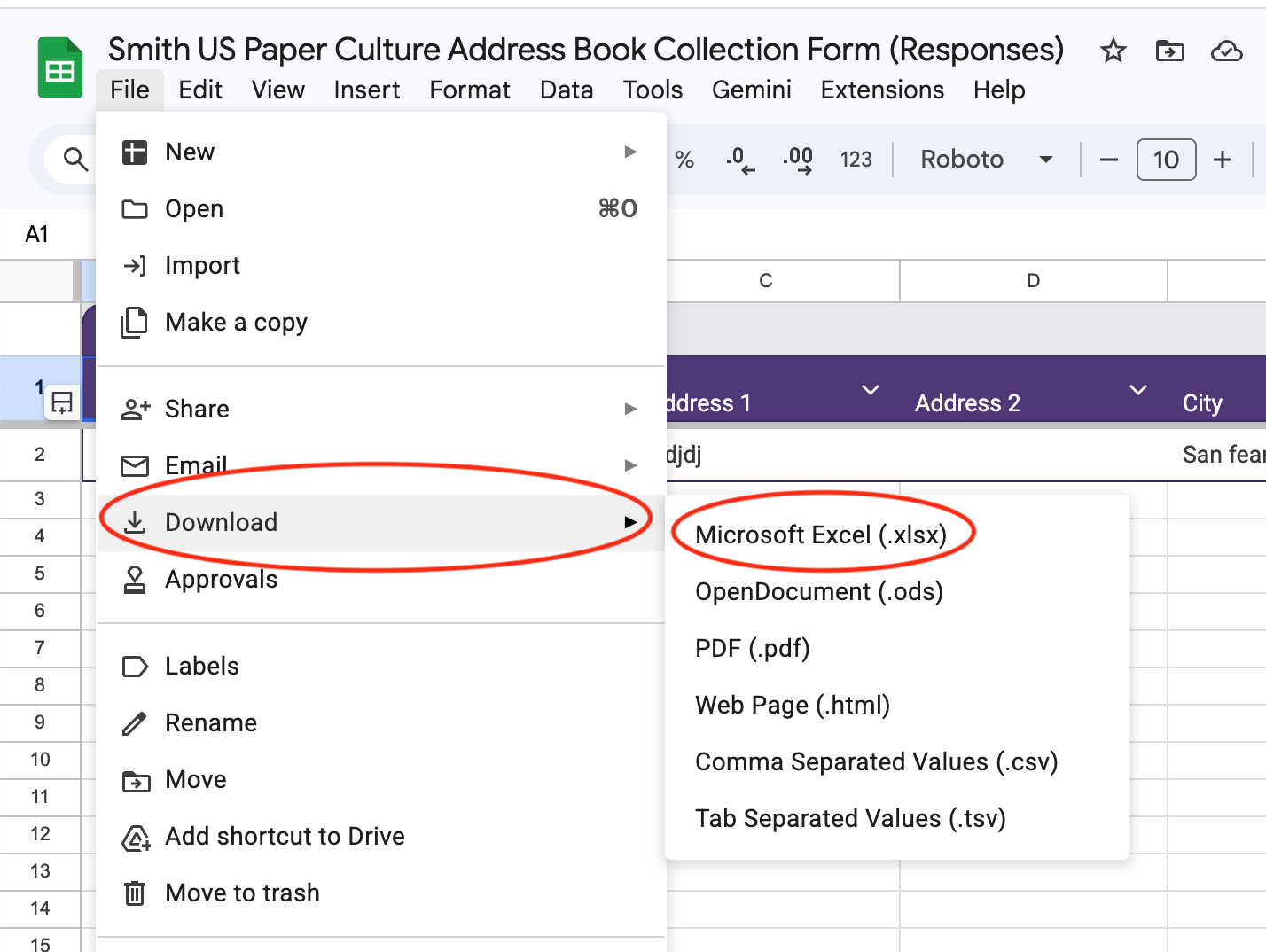Click the star icon to favorite document
This screenshot has height=952, width=1266.
pyautogui.click(x=1113, y=51)
